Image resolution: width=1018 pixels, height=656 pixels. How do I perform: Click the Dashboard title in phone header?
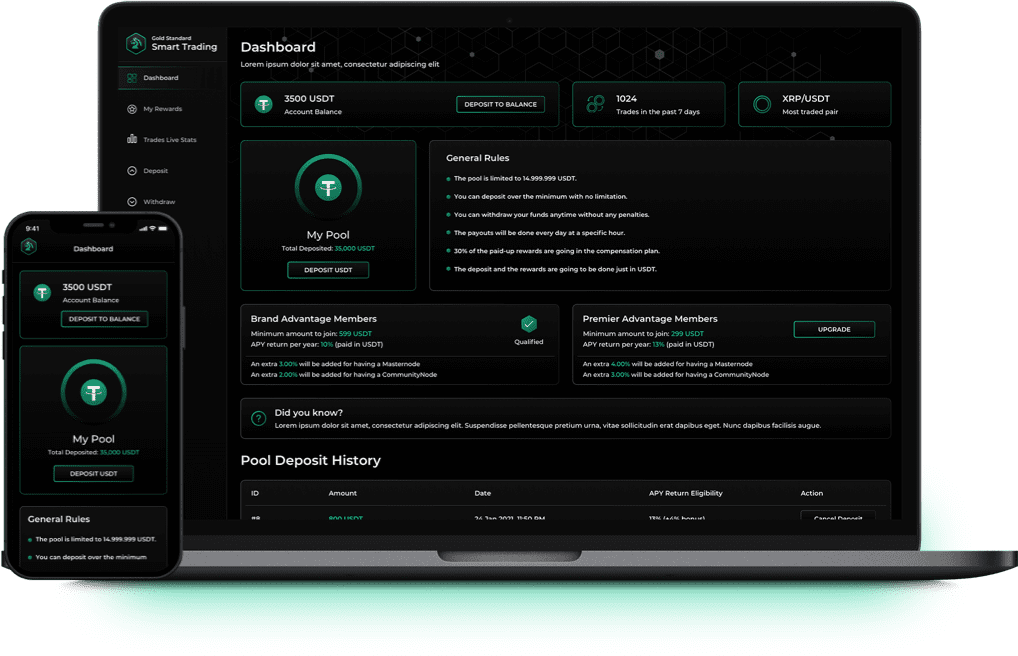coord(93,249)
